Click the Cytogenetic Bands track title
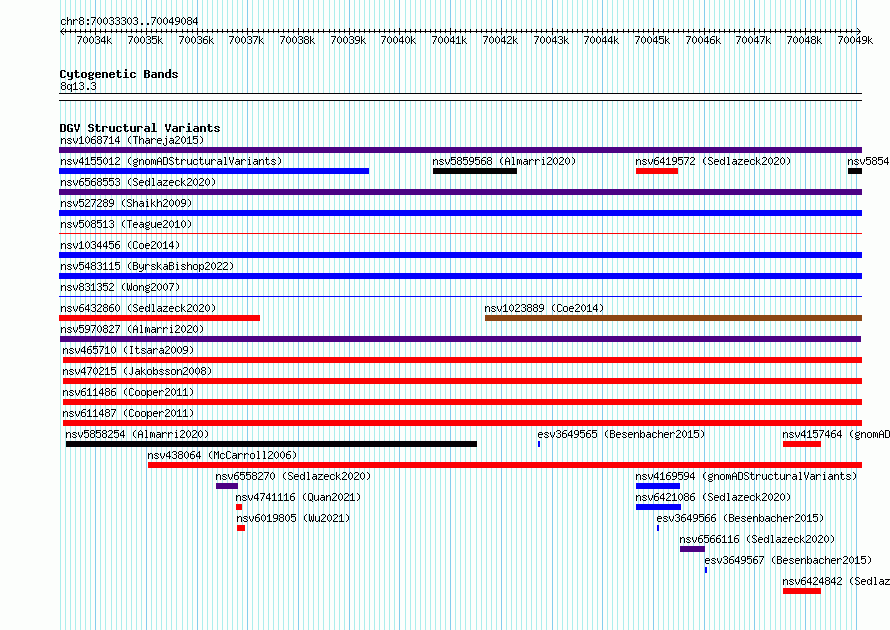The height and width of the screenshot is (630, 890). click(119, 74)
